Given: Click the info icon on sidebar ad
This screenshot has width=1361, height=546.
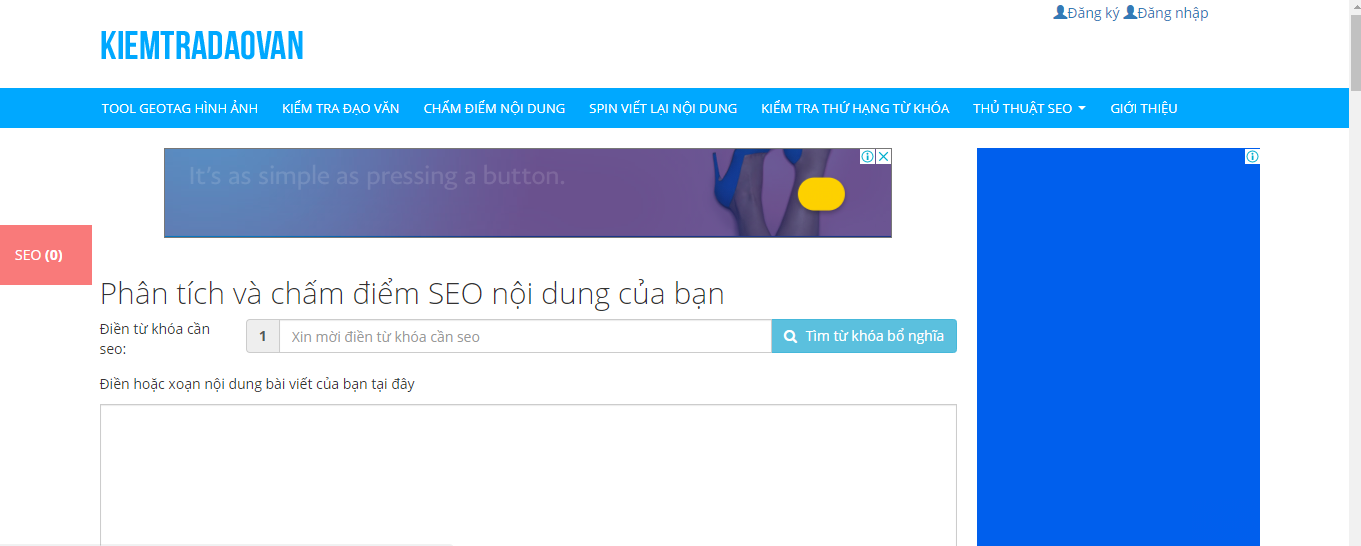Looking at the screenshot, I should 1252,157.
